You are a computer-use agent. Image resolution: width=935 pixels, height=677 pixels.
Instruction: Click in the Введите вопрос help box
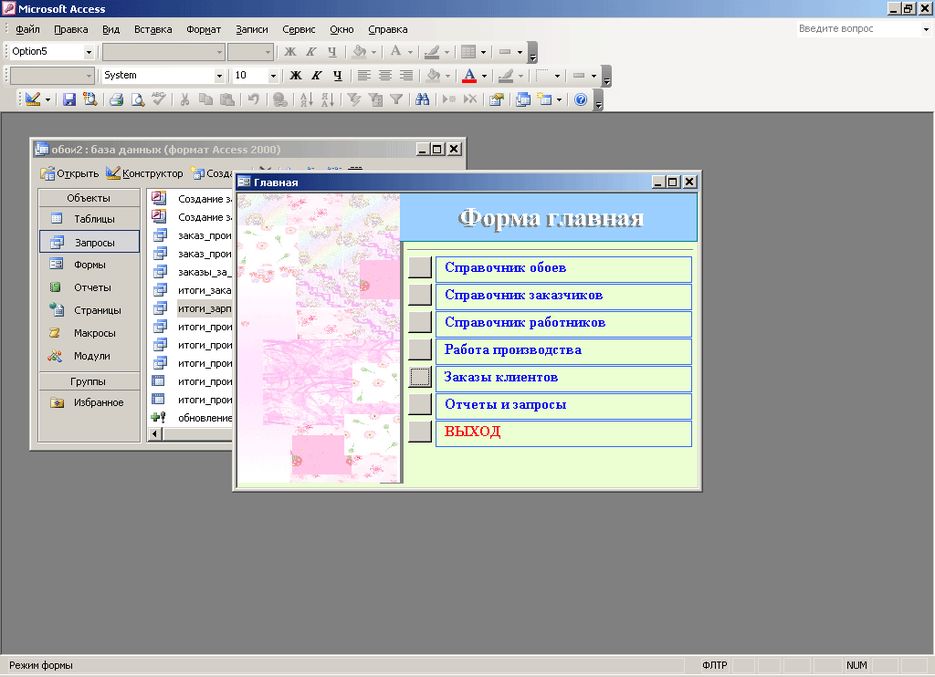tap(857, 29)
